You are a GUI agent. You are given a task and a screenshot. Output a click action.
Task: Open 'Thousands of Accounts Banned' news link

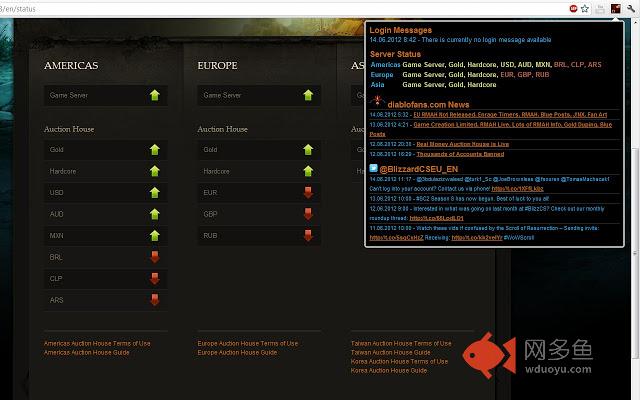460,154
